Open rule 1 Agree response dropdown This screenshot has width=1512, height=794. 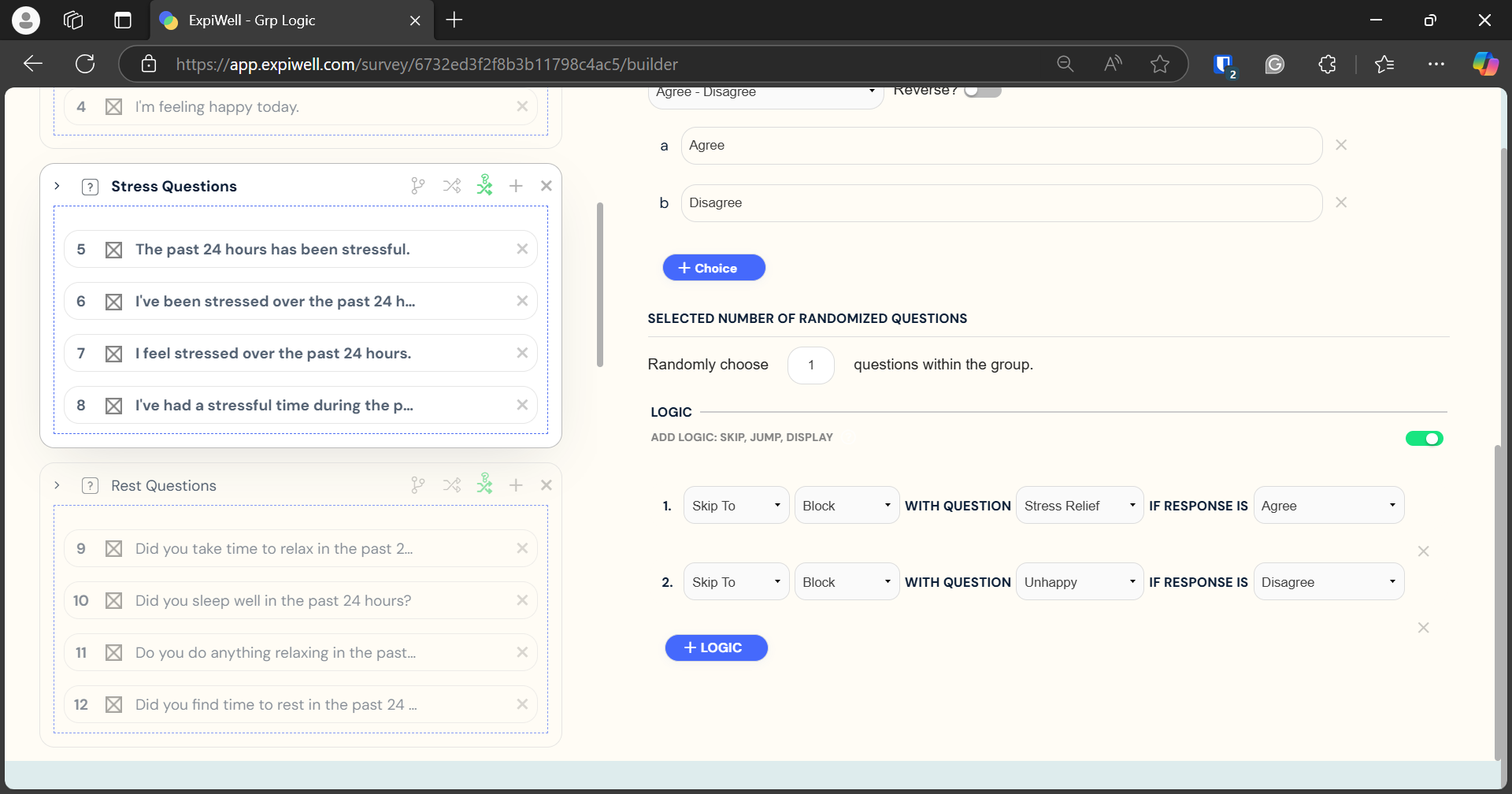1329,506
